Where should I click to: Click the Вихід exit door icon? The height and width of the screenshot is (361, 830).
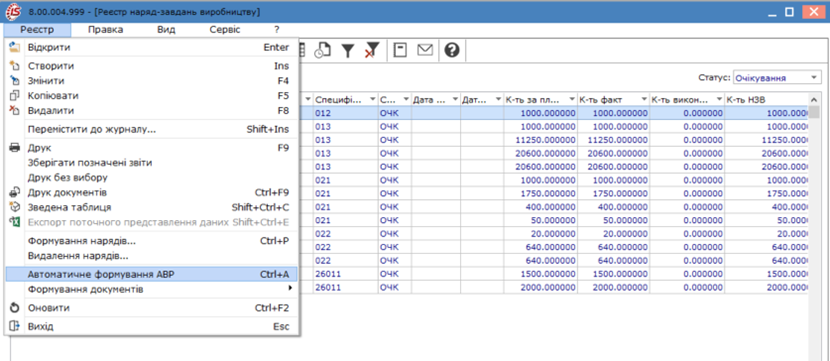click(x=15, y=327)
